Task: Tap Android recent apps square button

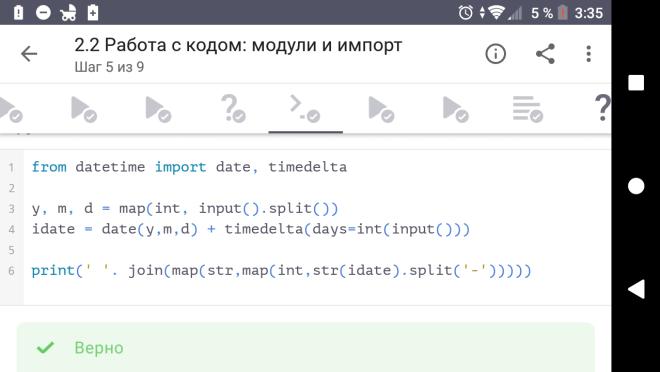Action: [636, 83]
